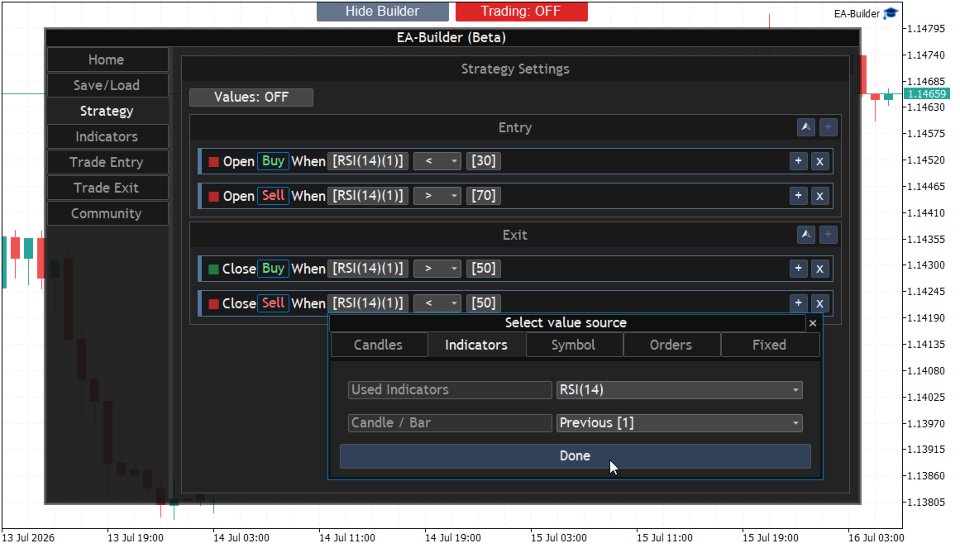
Task: Toggle the red enable square on Open Buy rule
Action: (x=214, y=162)
